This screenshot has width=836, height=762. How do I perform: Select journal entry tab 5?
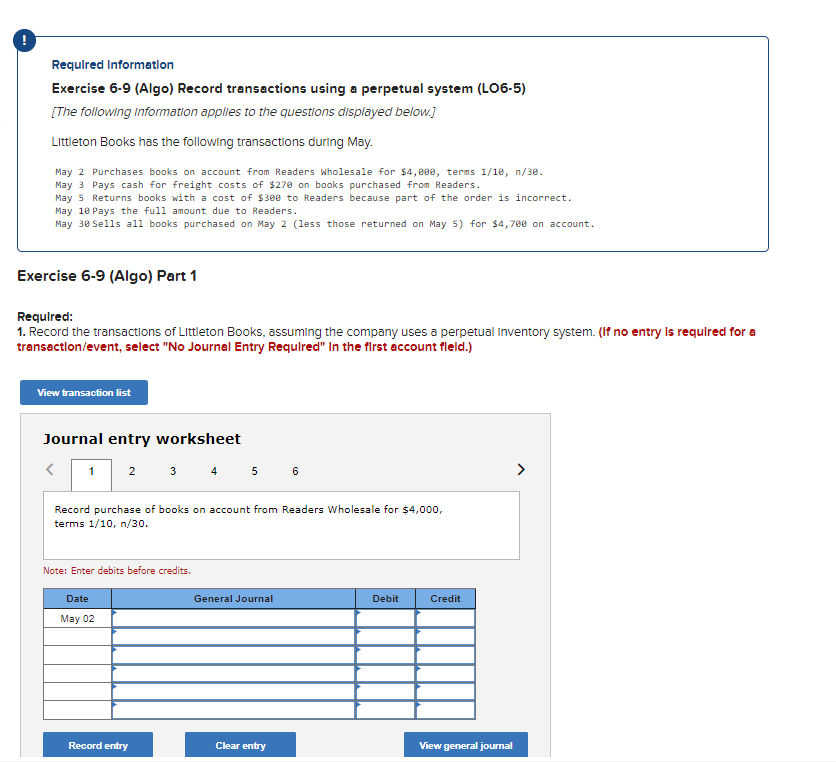[x=254, y=470]
